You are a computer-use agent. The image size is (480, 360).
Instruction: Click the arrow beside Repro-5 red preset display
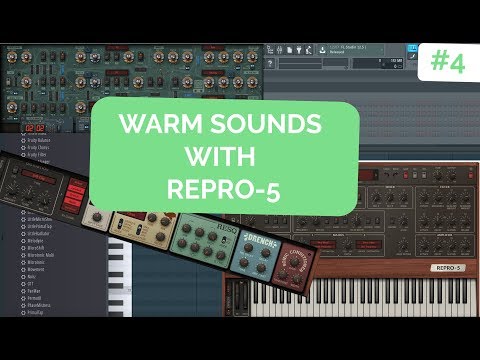point(376,175)
